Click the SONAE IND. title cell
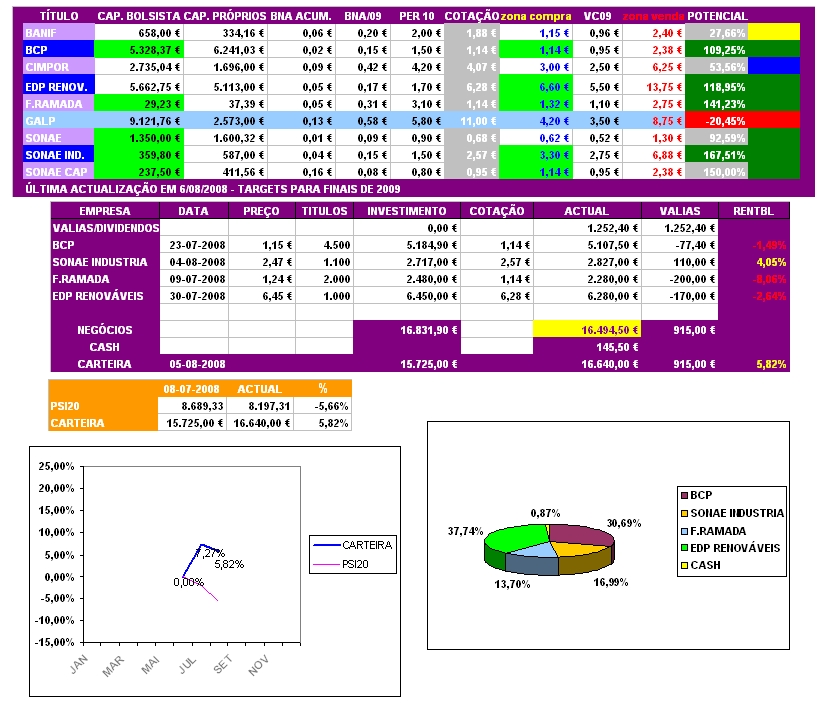This screenshot has width=836, height=726. click(59, 155)
